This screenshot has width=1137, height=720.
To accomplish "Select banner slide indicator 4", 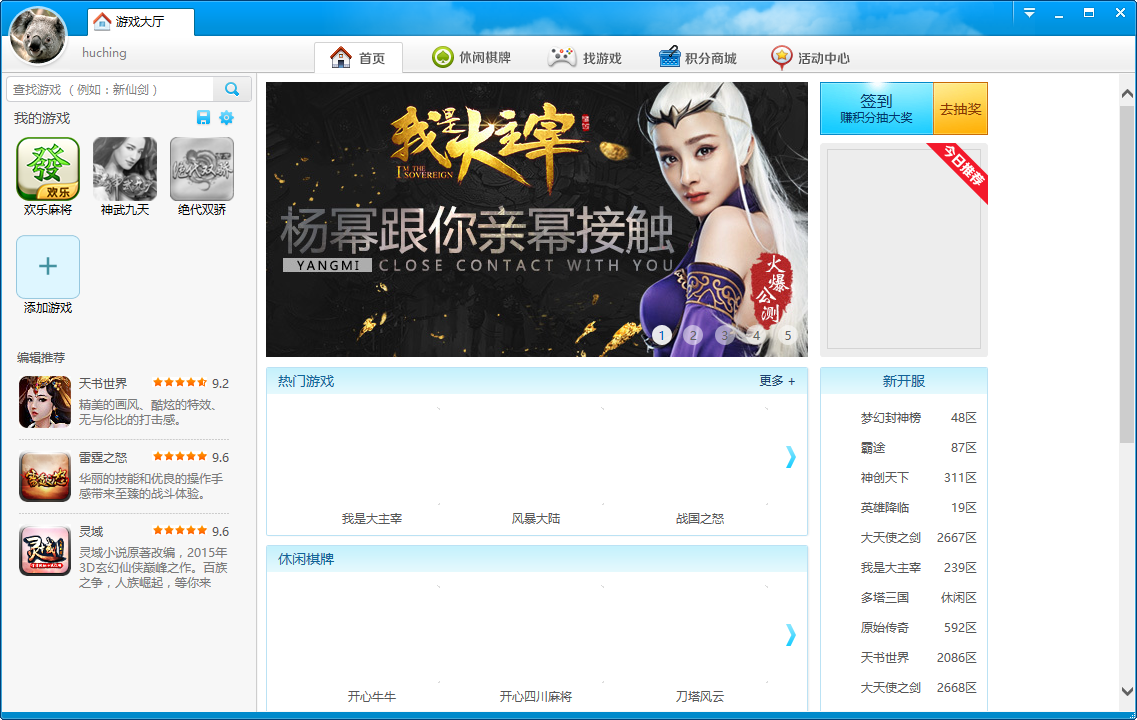I will pyautogui.click(x=756, y=335).
